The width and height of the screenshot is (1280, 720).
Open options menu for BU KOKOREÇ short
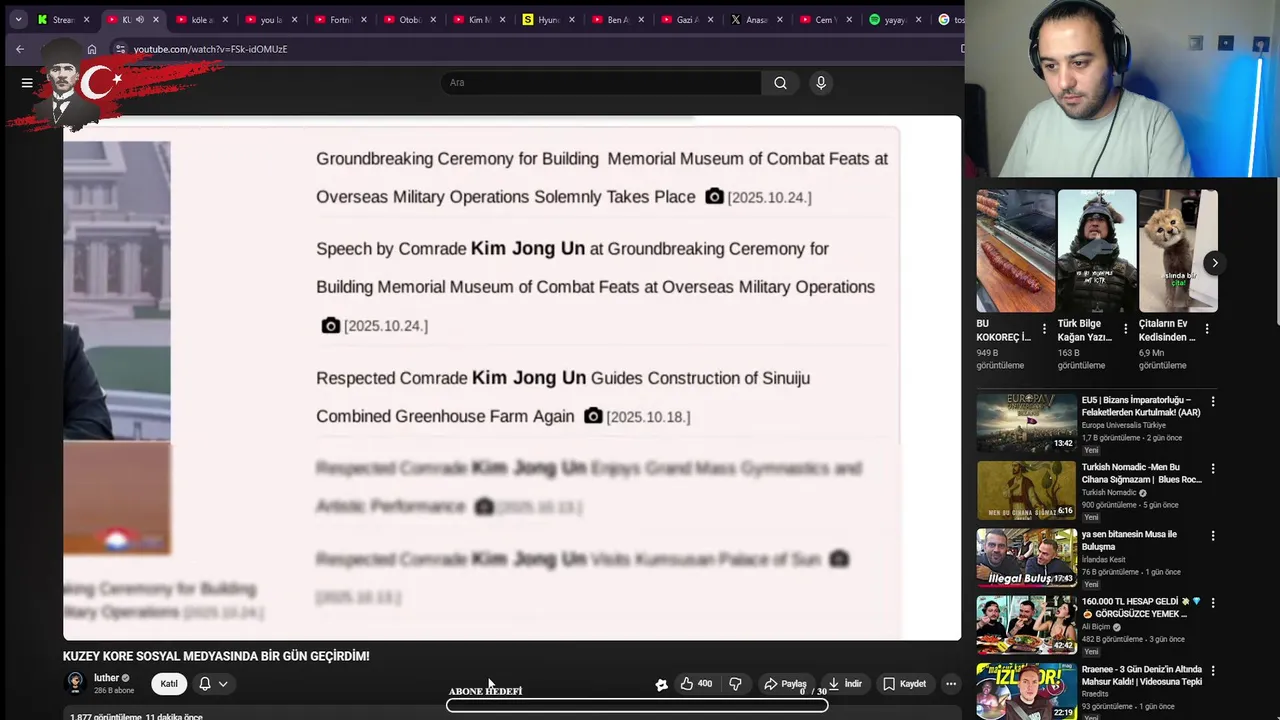1045,329
